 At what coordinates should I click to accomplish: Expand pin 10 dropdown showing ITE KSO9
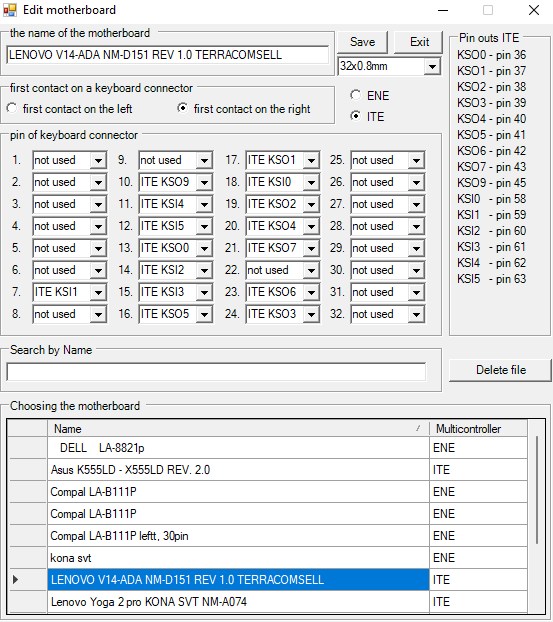tap(204, 182)
